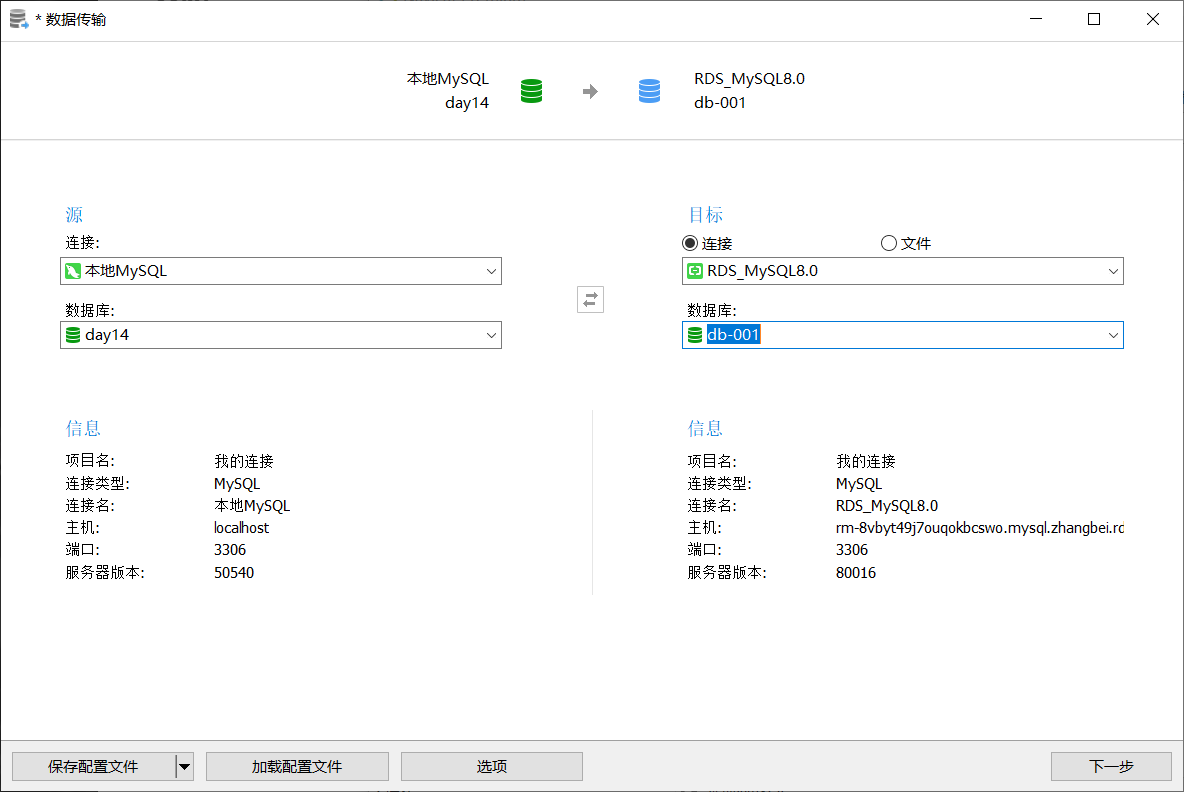Click the db-001 text in target database field
This screenshot has height=792, width=1184.
coord(733,335)
